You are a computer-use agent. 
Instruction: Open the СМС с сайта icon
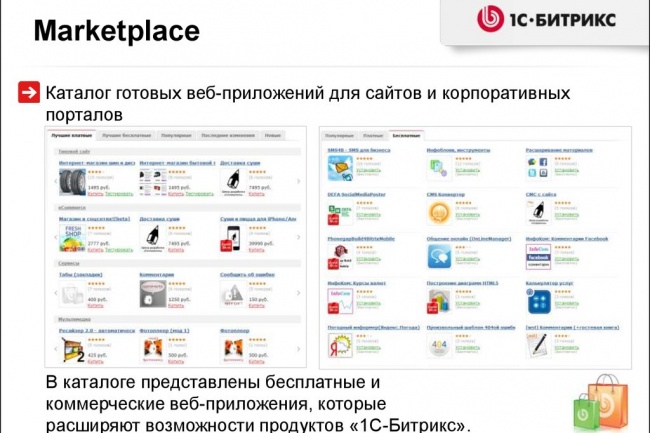(538, 213)
